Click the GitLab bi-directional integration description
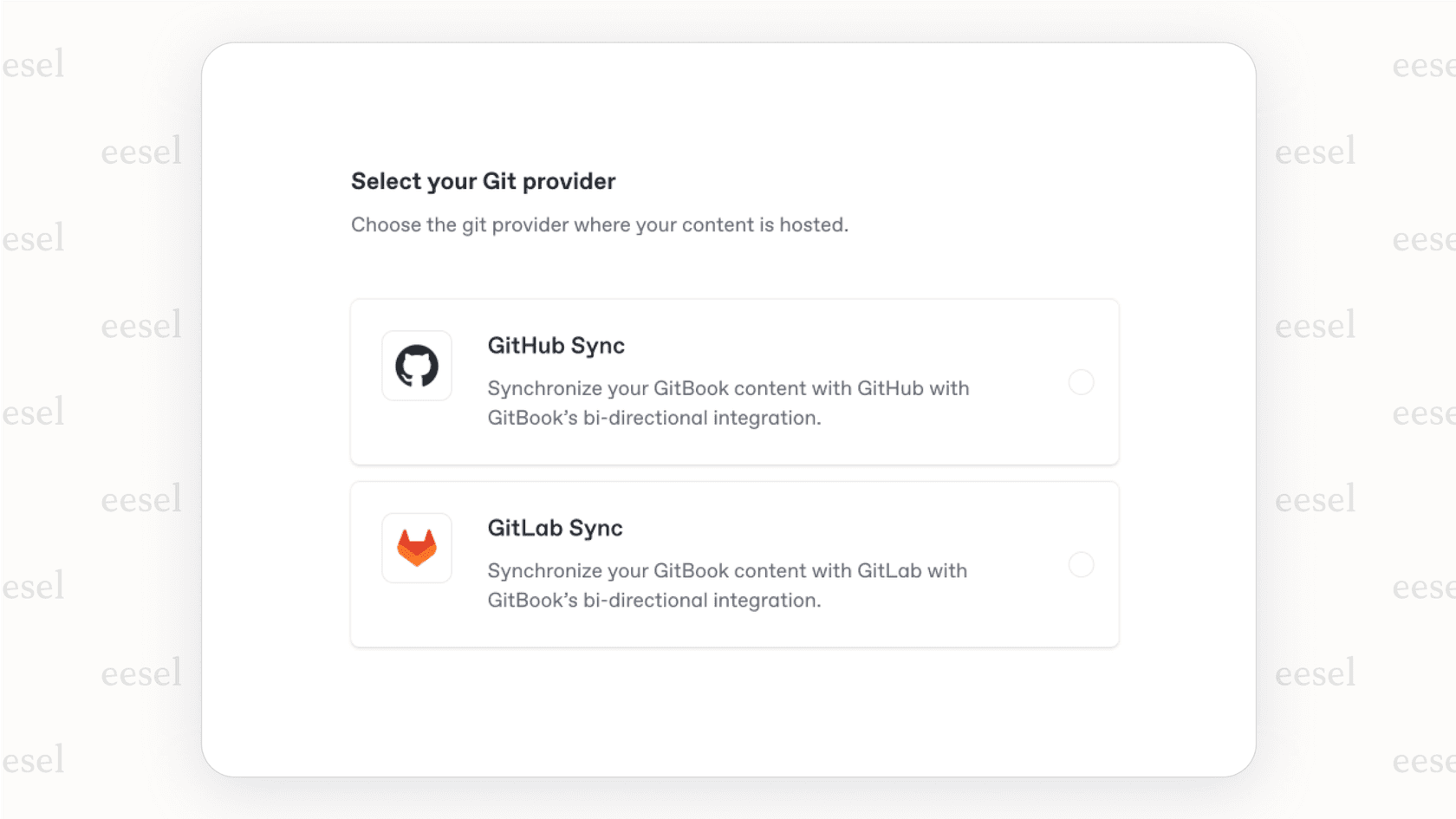The height and width of the screenshot is (819, 1456). (x=726, y=585)
